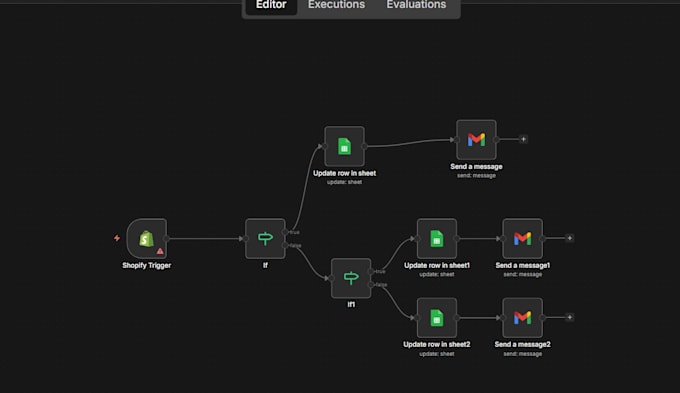
Task: Click the 'Shopify Trigger' label
Action: pyautogui.click(x=147, y=265)
